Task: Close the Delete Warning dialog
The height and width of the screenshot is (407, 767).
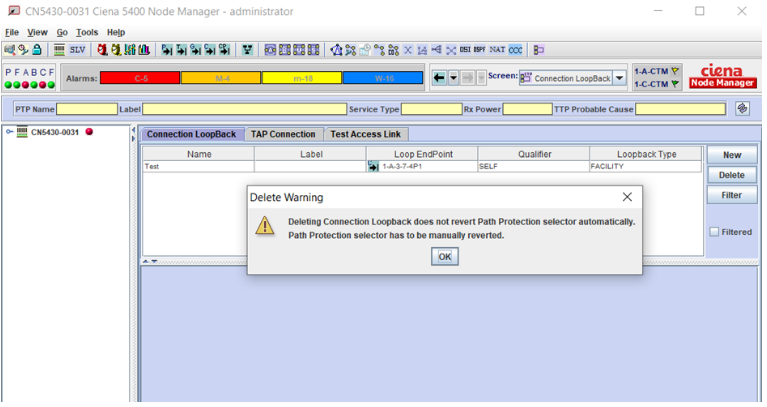Action: pyautogui.click(x=627, y=197)
